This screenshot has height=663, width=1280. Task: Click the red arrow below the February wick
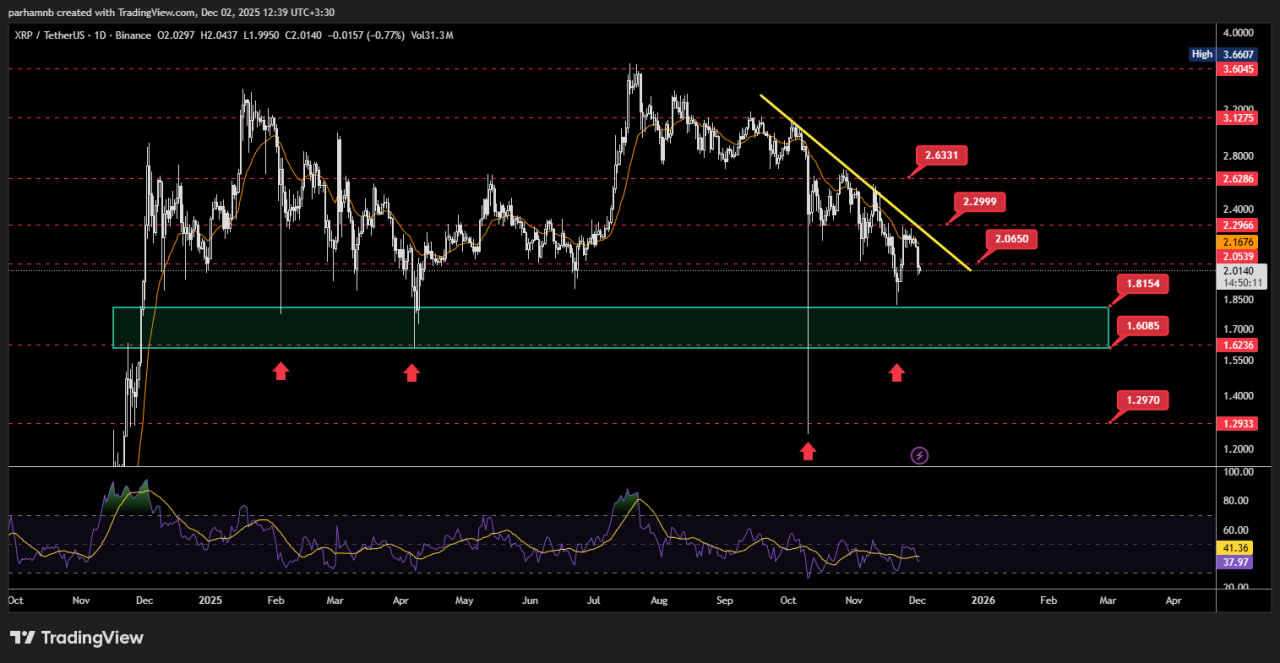click(x=281, y=371)
